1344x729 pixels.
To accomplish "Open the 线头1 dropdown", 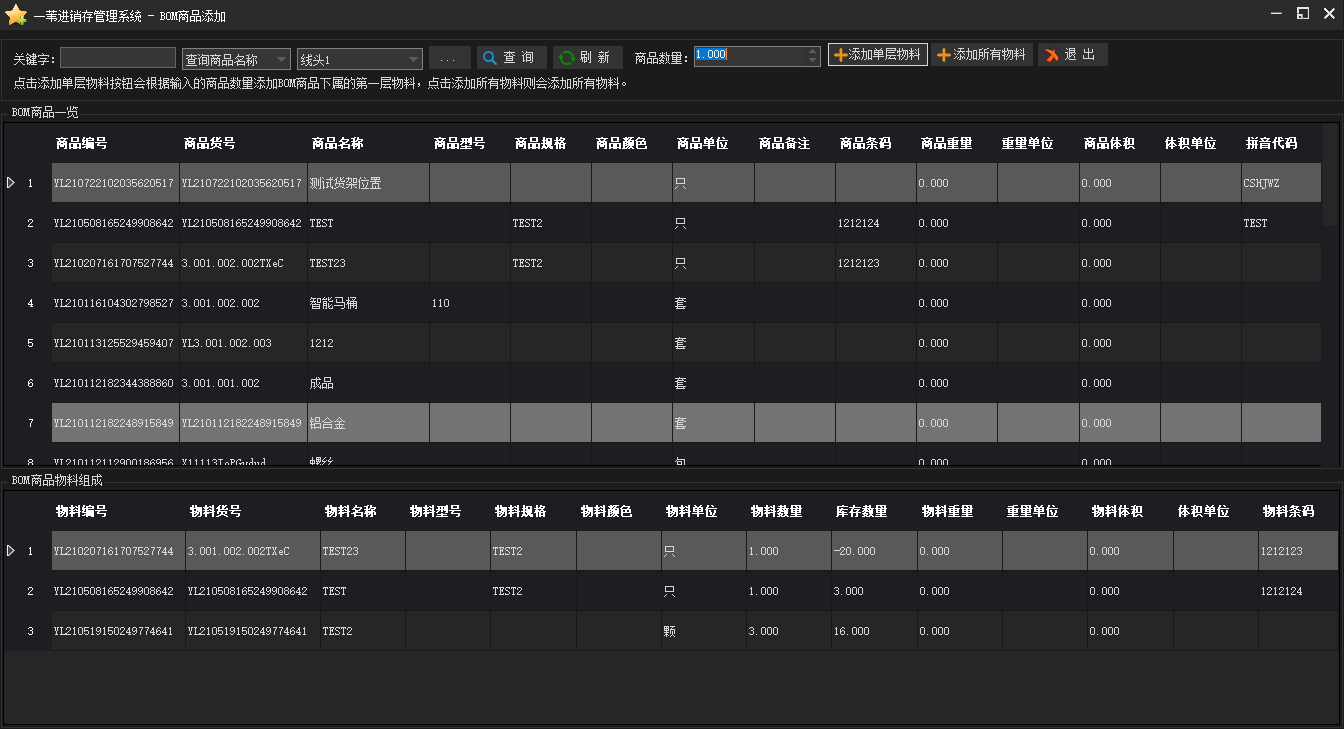I will (413, 60).
